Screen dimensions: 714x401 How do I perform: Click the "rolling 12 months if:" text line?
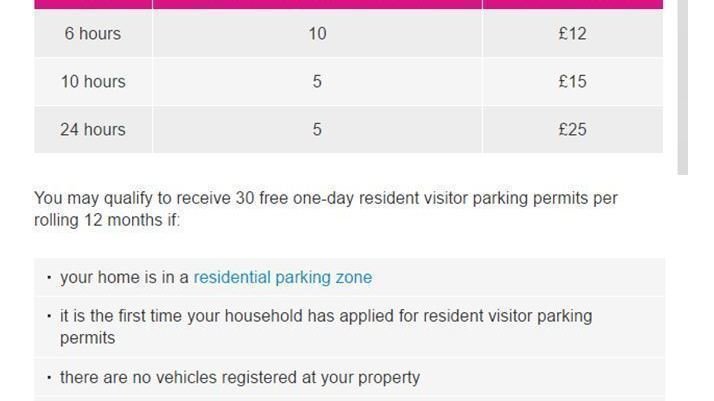107,220
